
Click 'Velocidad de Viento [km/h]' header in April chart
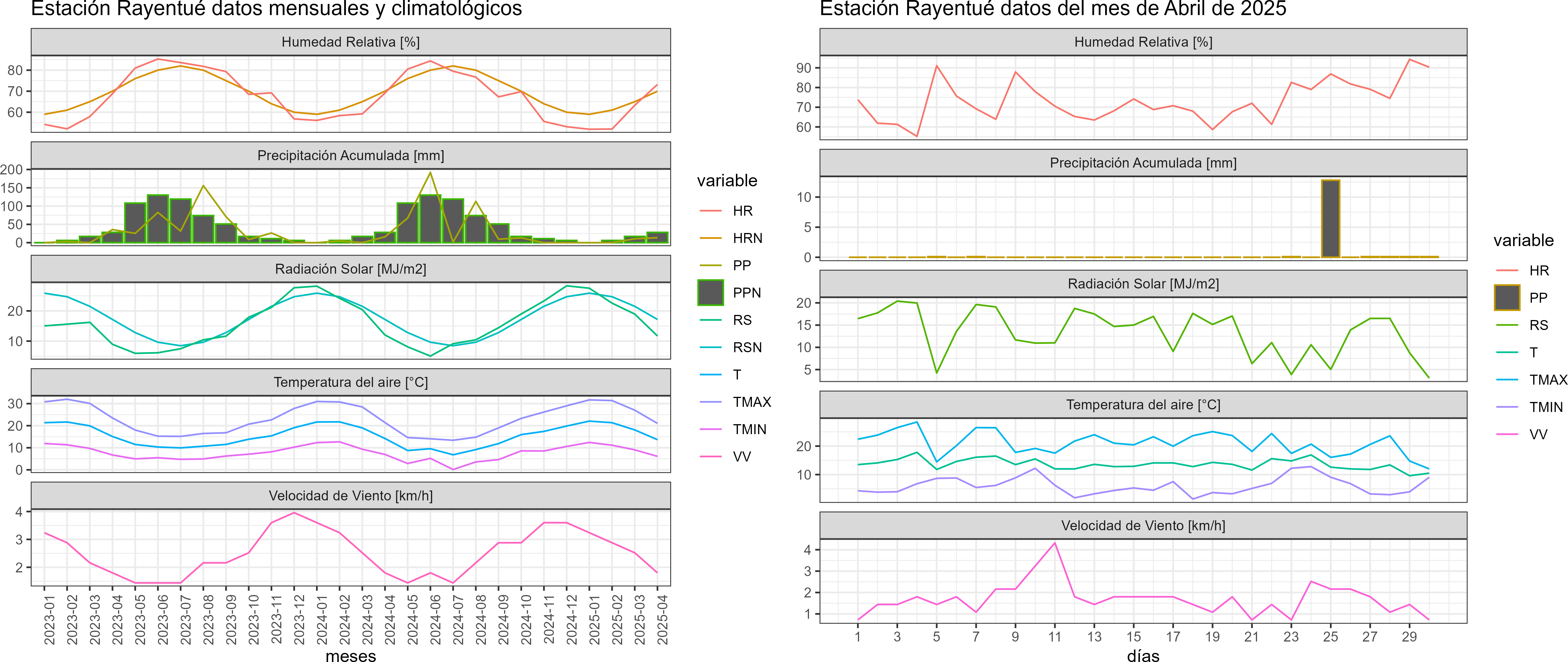pos(1143,526)
